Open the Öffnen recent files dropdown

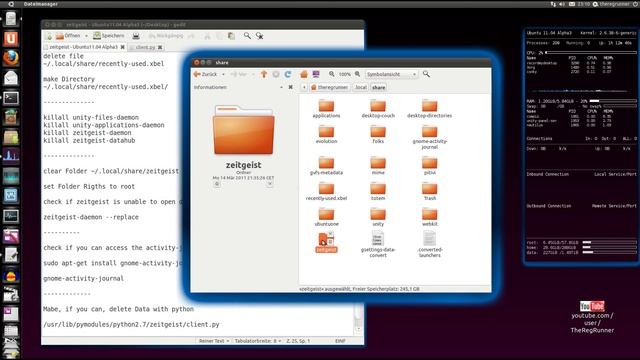pyautogui.click(x=86, y=36)
